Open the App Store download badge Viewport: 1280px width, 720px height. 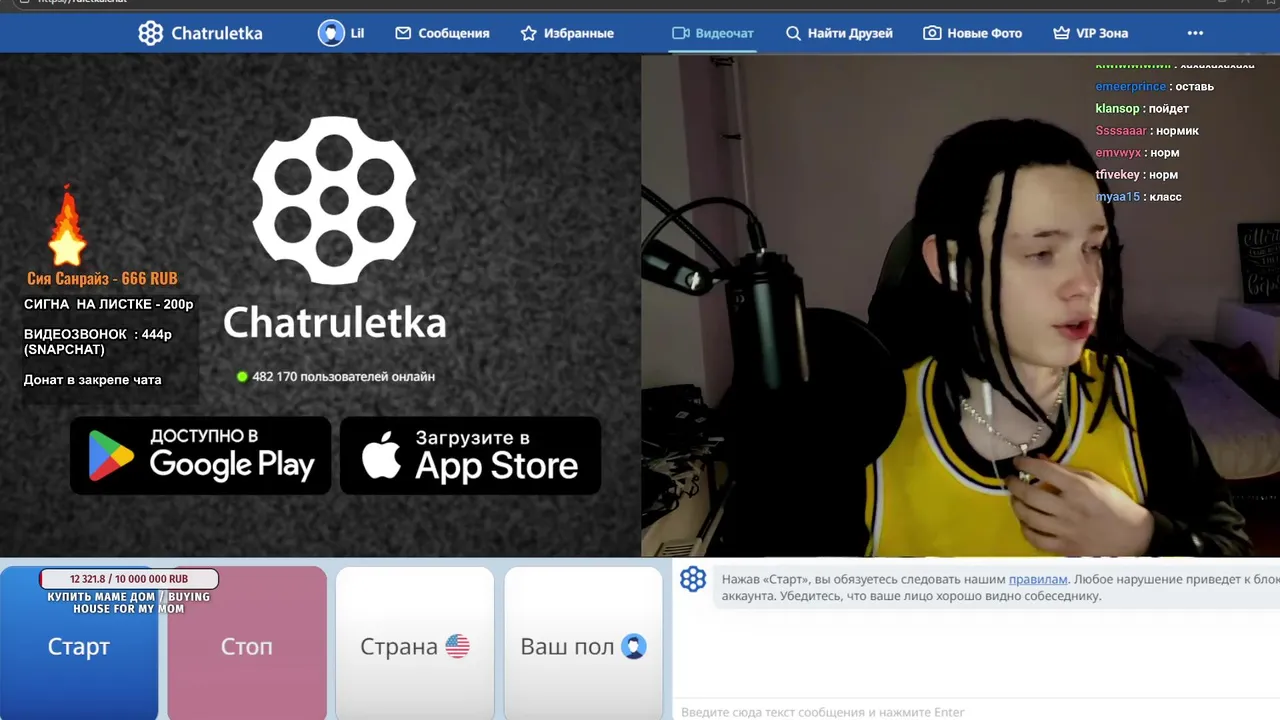(x=470, y=455)
